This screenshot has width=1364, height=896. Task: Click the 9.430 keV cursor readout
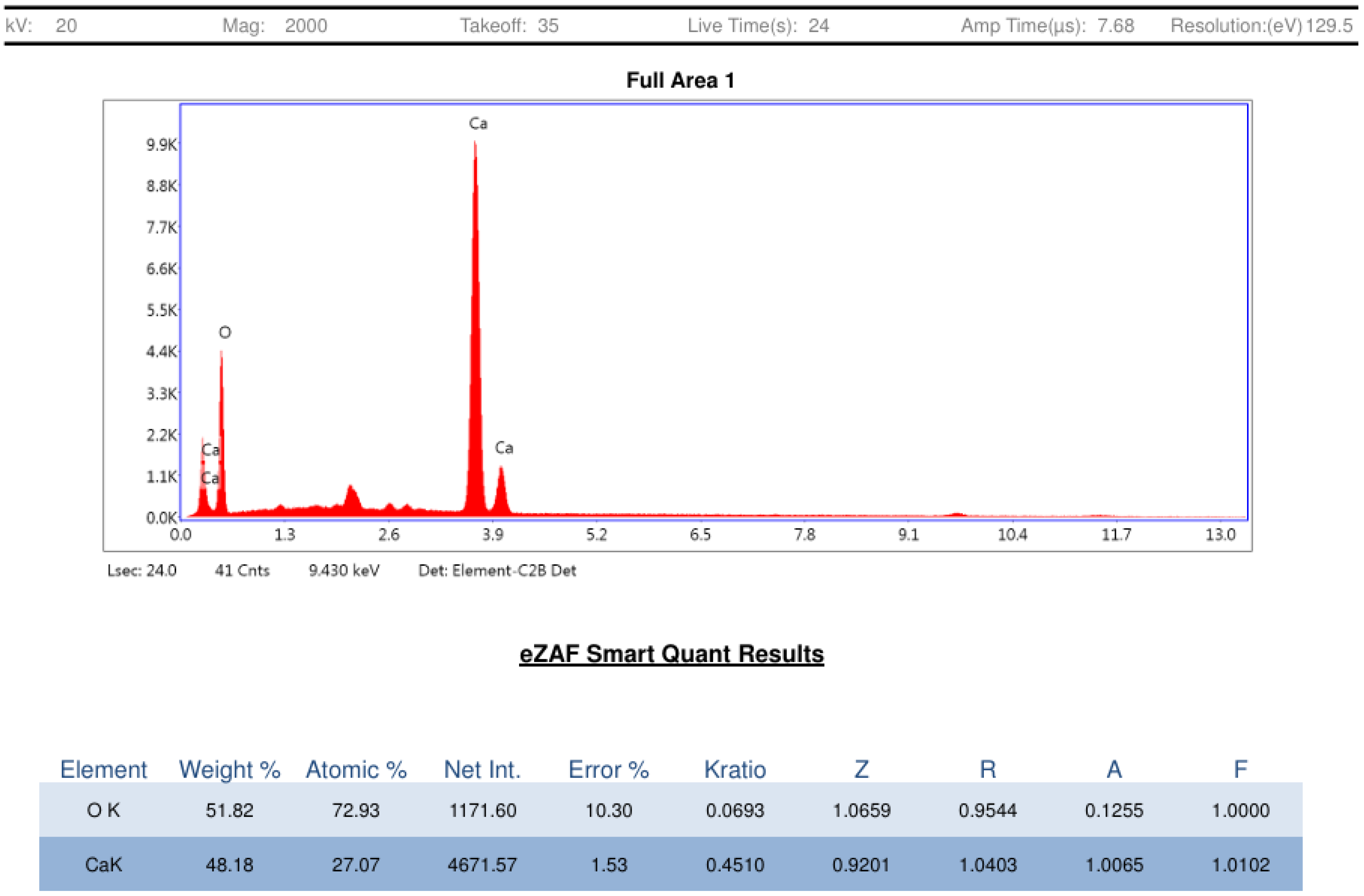coord(344,571)
